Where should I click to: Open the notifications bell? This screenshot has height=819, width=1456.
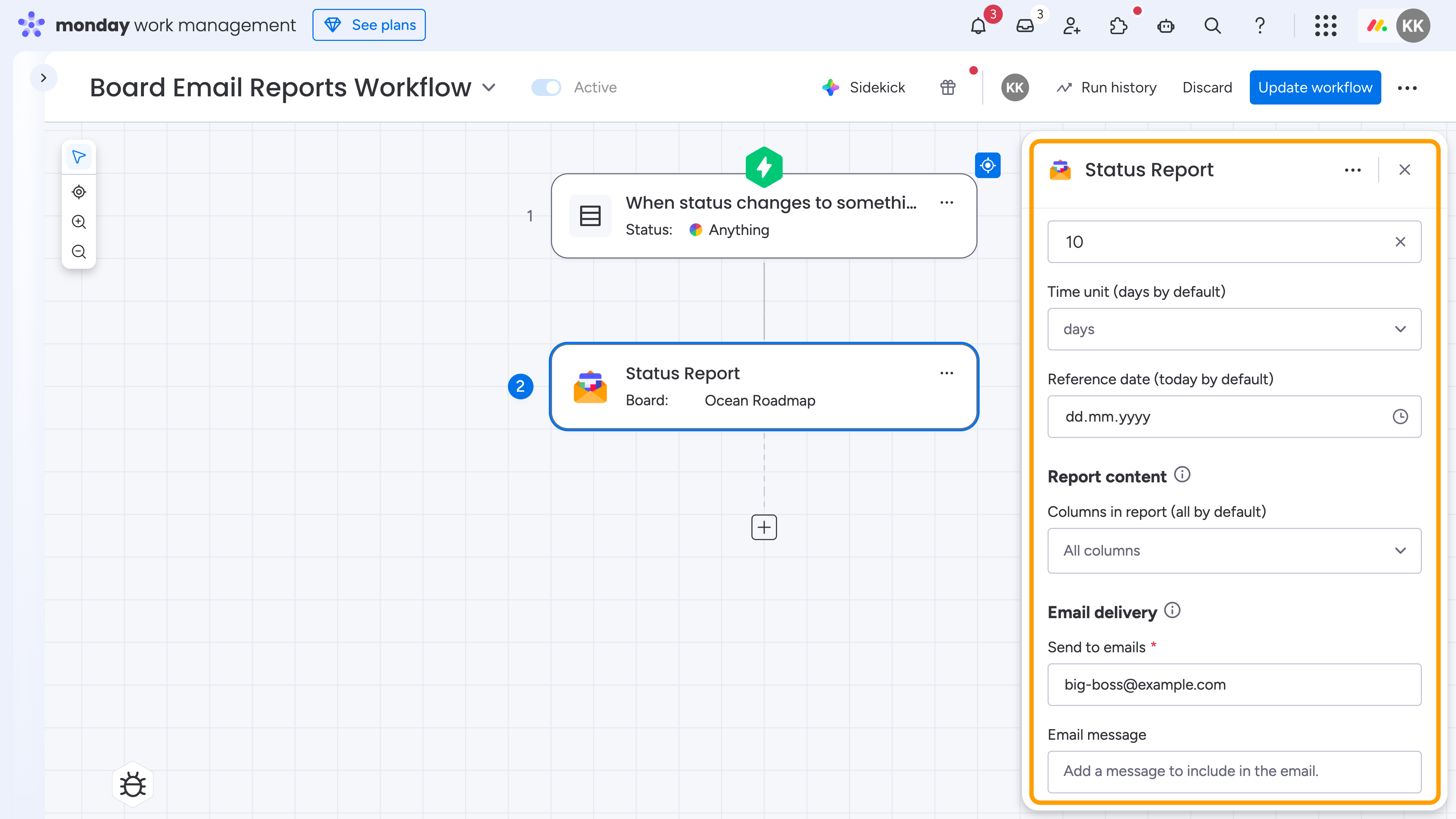[978, 26]
